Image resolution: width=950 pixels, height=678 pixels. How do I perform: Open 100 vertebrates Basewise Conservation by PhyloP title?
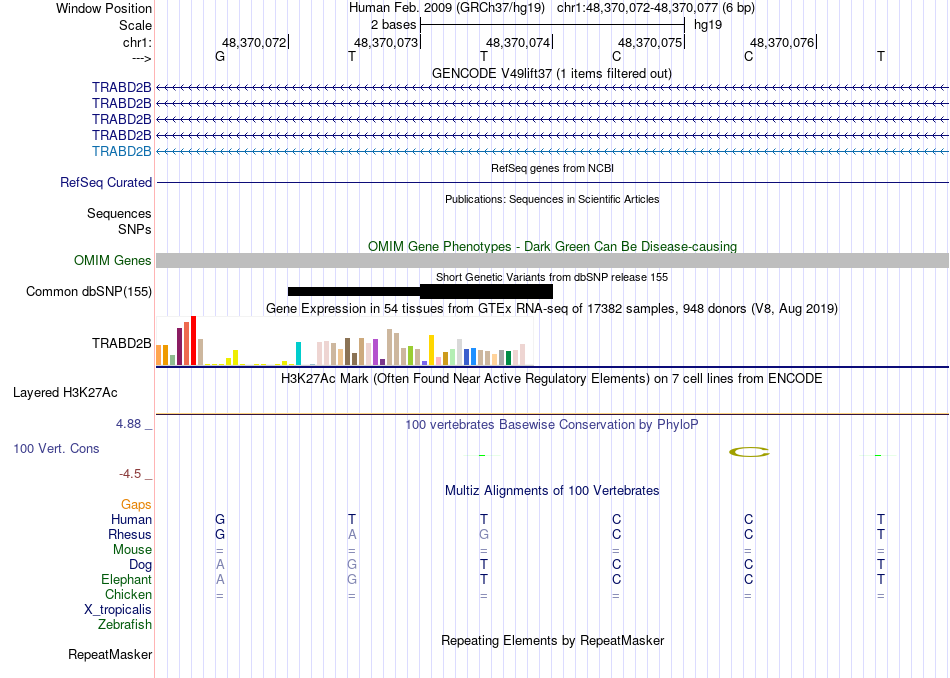click(x=551, y=425)
